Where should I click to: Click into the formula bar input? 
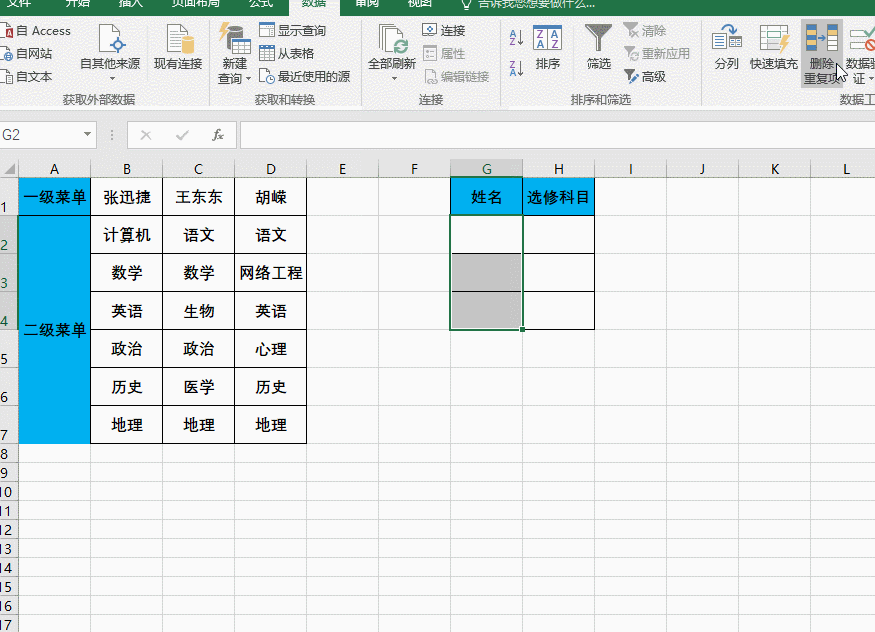point(557,135)
